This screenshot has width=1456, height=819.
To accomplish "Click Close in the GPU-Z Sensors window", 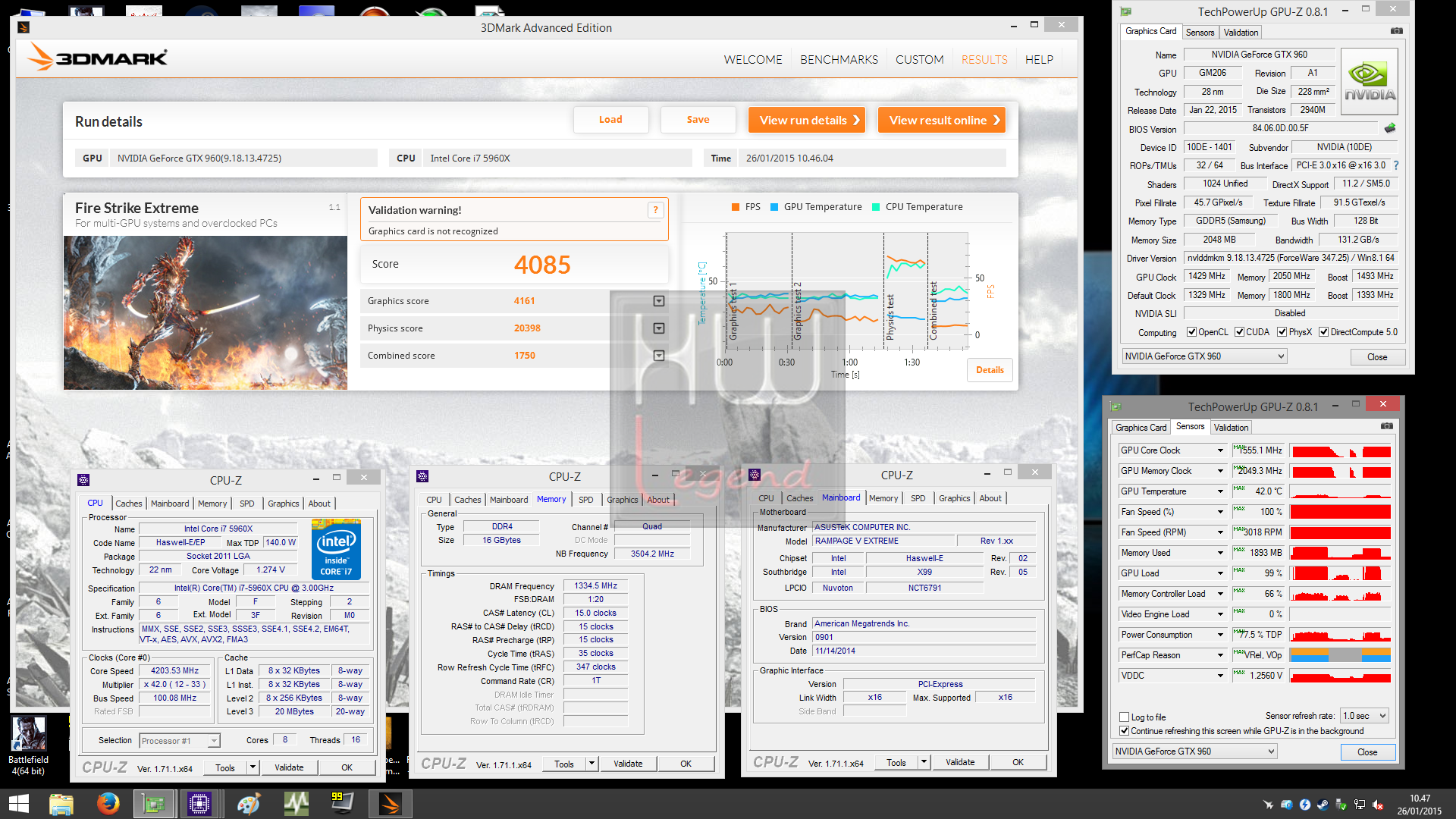I will coord(1367,752).
